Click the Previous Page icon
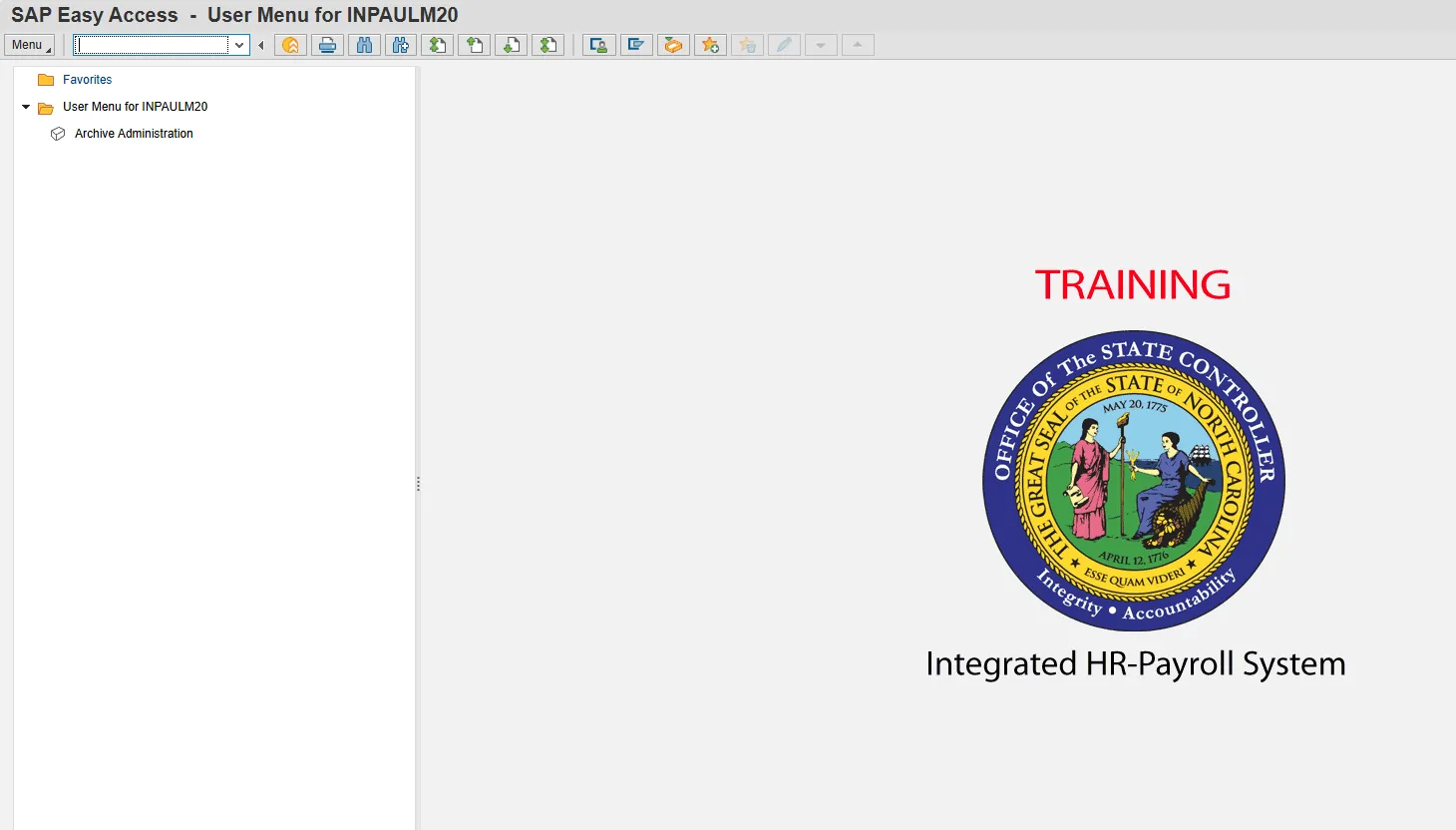 pos(474,45)
